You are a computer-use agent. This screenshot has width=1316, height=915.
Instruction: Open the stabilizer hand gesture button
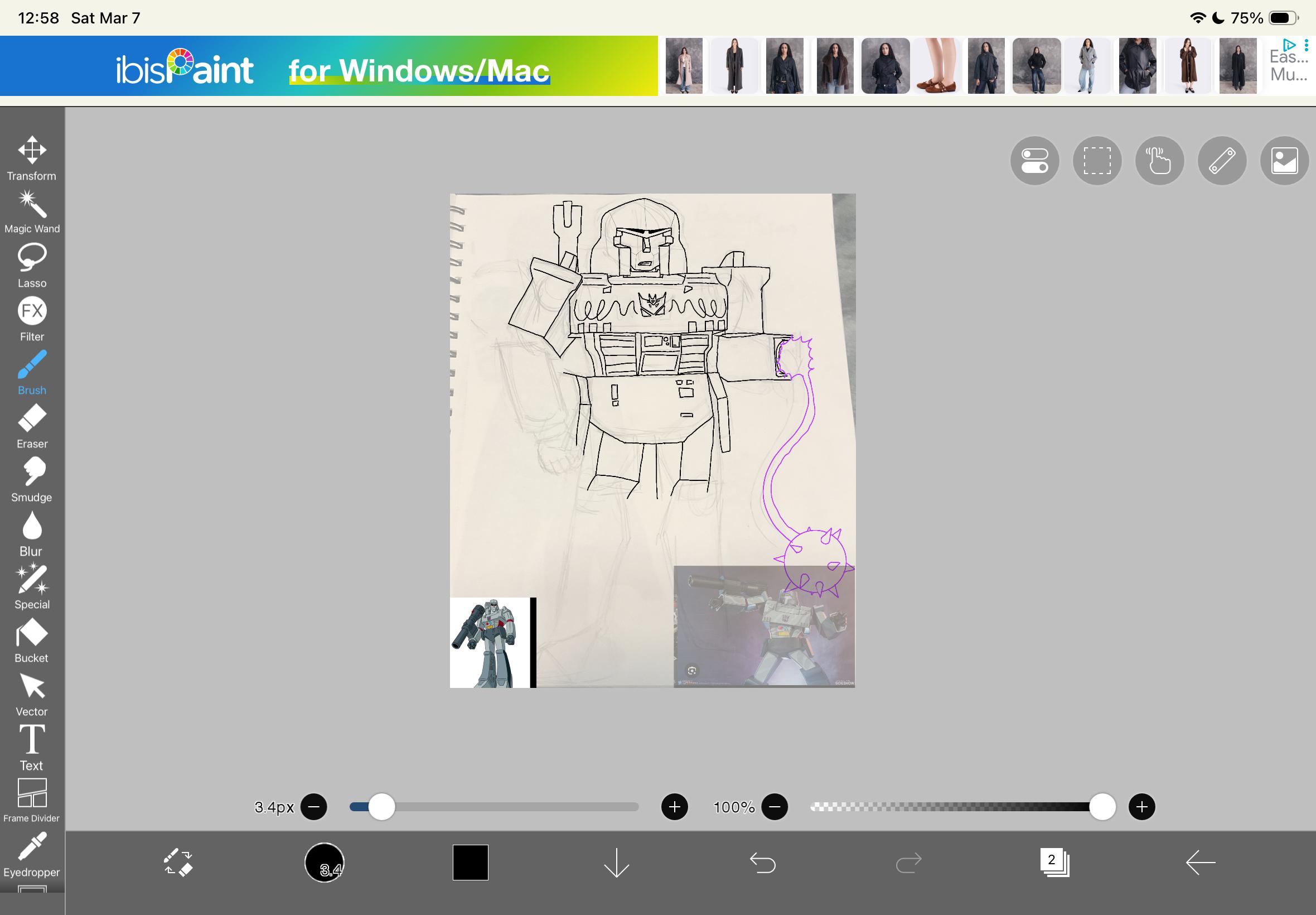pyautogui.click(x=1160, y=161)
